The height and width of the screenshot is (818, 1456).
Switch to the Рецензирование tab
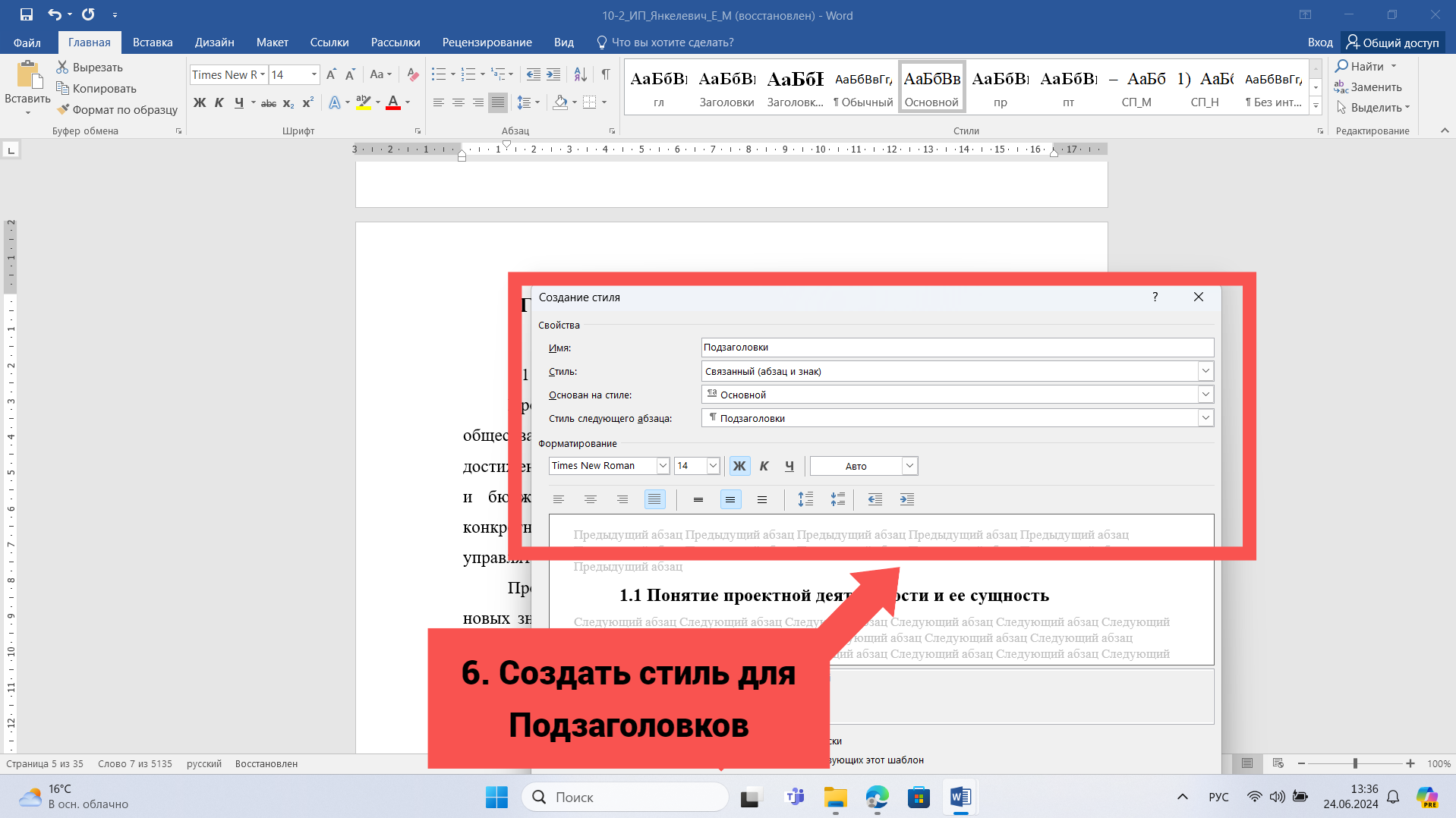tap(487, 42)
